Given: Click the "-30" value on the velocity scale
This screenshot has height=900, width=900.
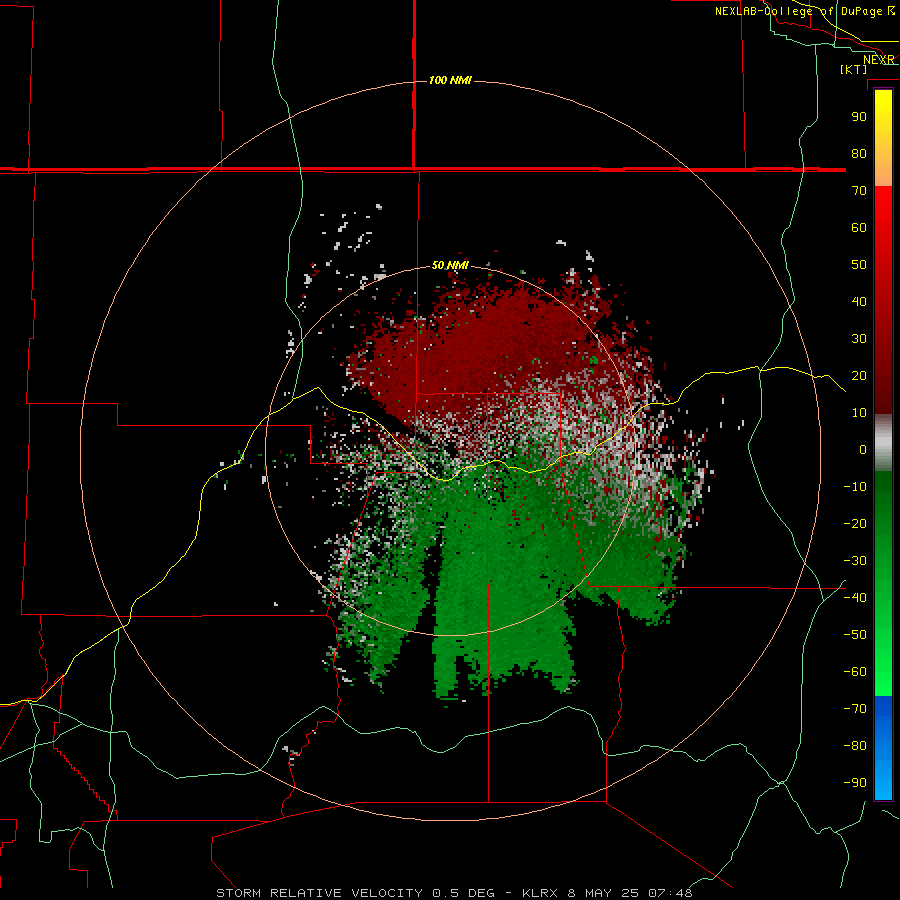Looking at the screenshot, I should 855,561.
